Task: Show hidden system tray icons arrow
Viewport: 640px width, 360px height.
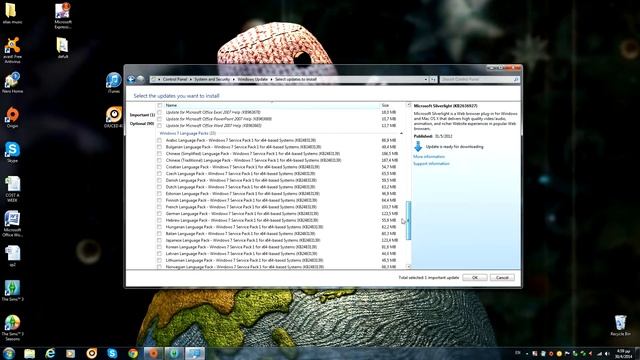Action: [x=527, y=353]
